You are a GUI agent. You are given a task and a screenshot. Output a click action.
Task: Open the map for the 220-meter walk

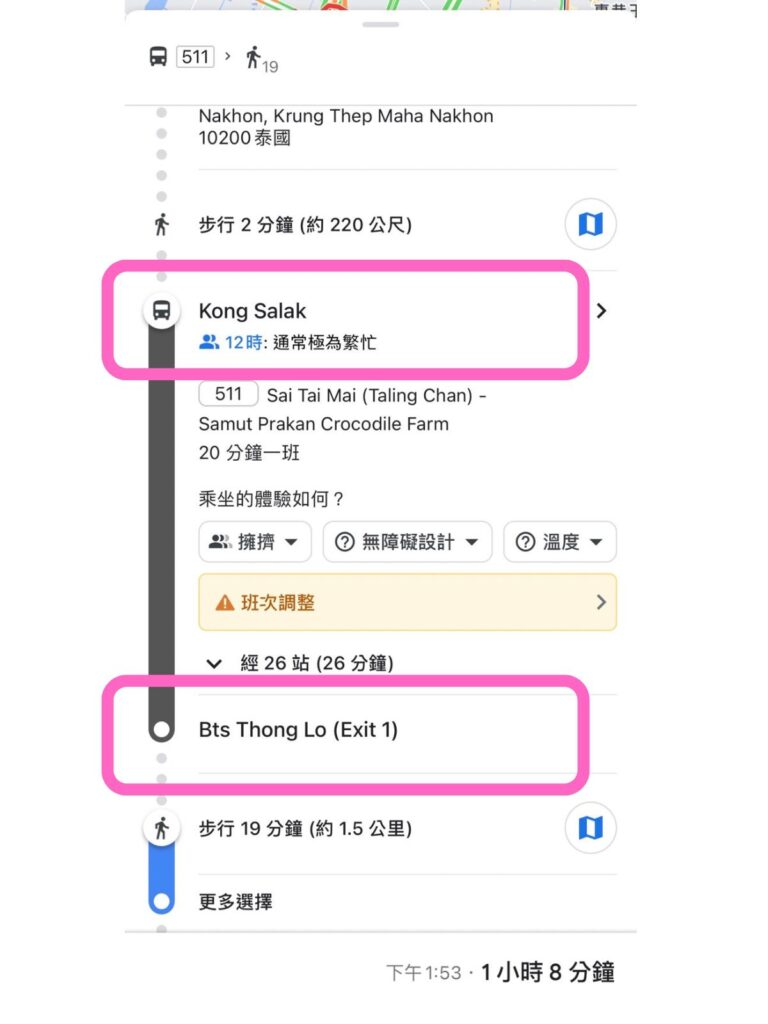tap(590, 225)
